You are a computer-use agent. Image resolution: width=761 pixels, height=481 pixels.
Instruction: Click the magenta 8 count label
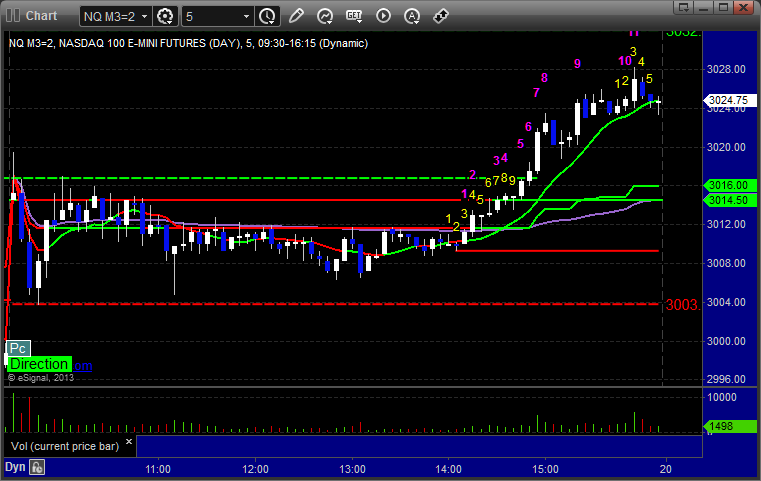[544, 78]
